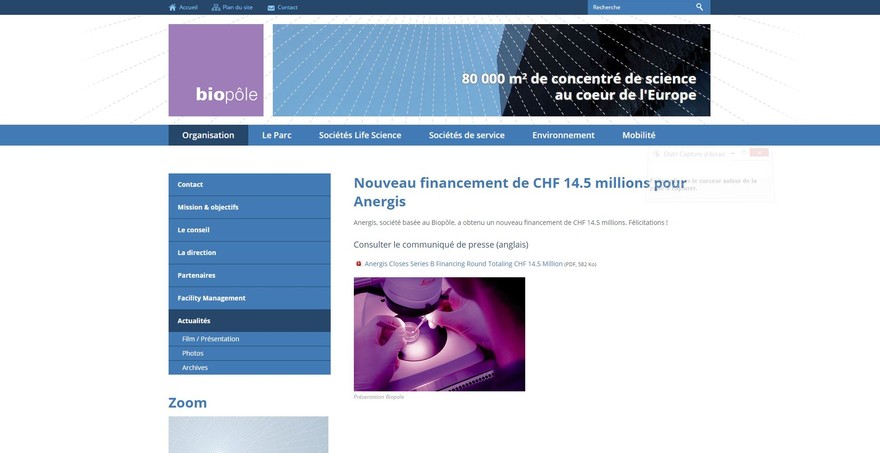Screen dimensions: 880x453
Task: Click the 80 000 m² science banner
Action: coord(492,70)
